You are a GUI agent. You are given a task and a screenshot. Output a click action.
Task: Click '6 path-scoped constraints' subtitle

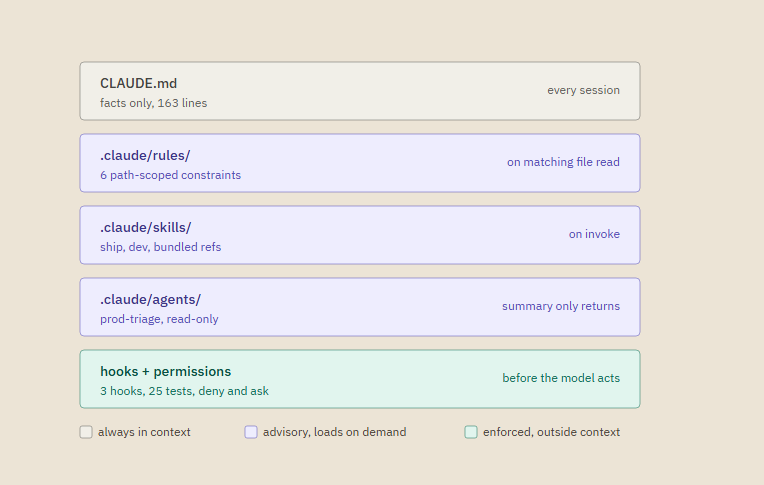171,175
